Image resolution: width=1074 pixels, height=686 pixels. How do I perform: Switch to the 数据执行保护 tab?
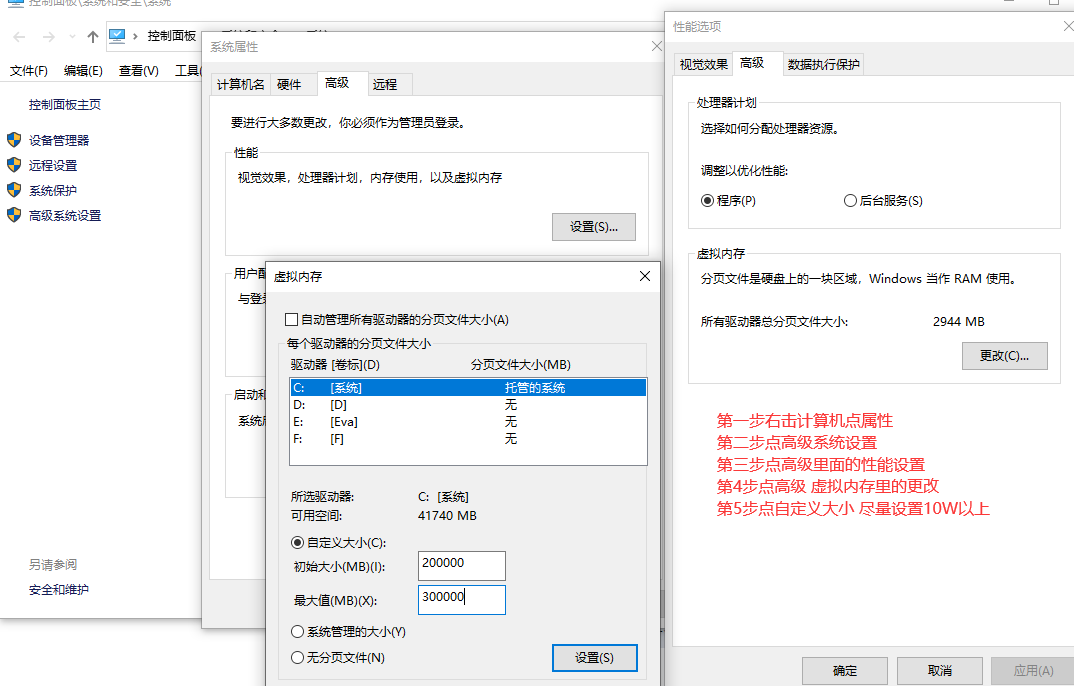point(822,63)
